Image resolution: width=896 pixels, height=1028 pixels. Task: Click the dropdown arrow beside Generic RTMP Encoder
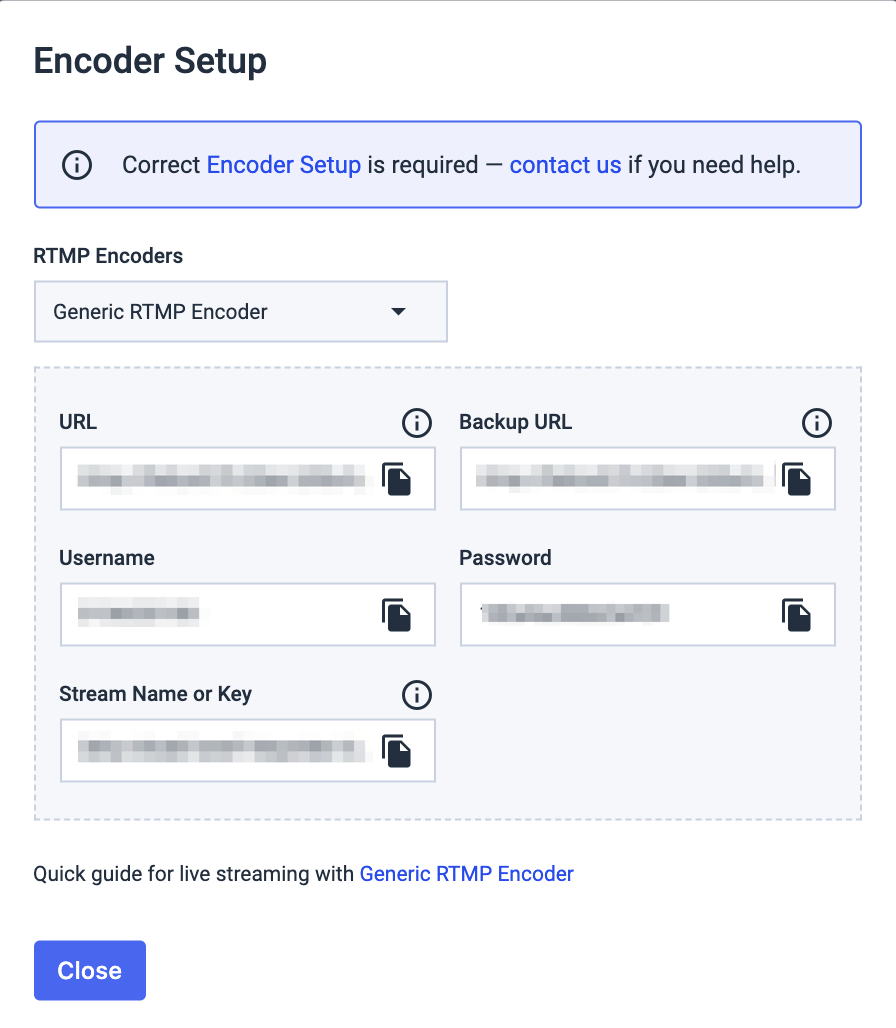(x=399, y=311)
